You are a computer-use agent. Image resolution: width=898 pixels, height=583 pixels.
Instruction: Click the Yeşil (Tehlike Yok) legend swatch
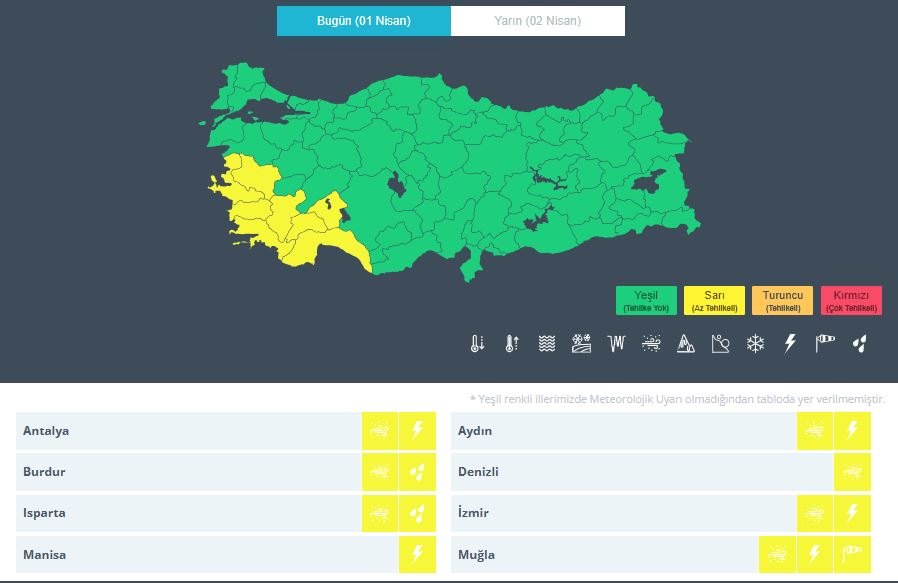coord(646,300)
